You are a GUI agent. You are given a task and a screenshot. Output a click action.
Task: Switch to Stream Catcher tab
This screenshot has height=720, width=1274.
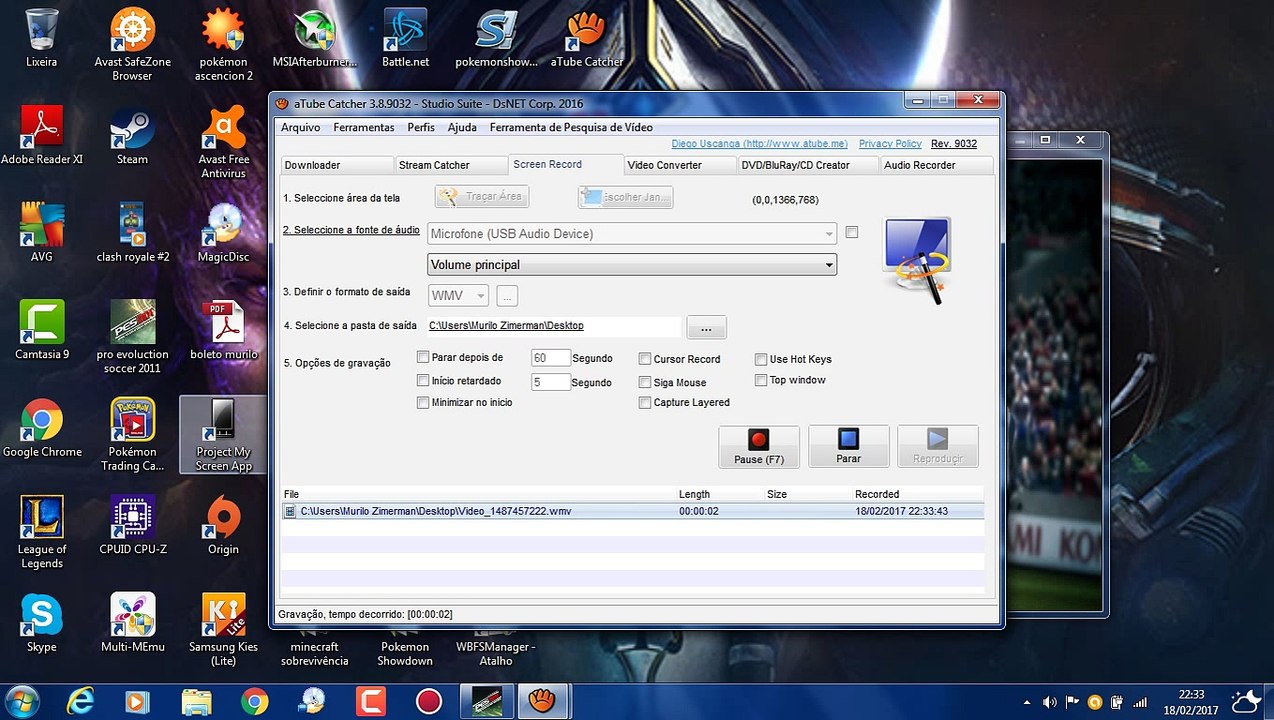(x=450, y=165)
